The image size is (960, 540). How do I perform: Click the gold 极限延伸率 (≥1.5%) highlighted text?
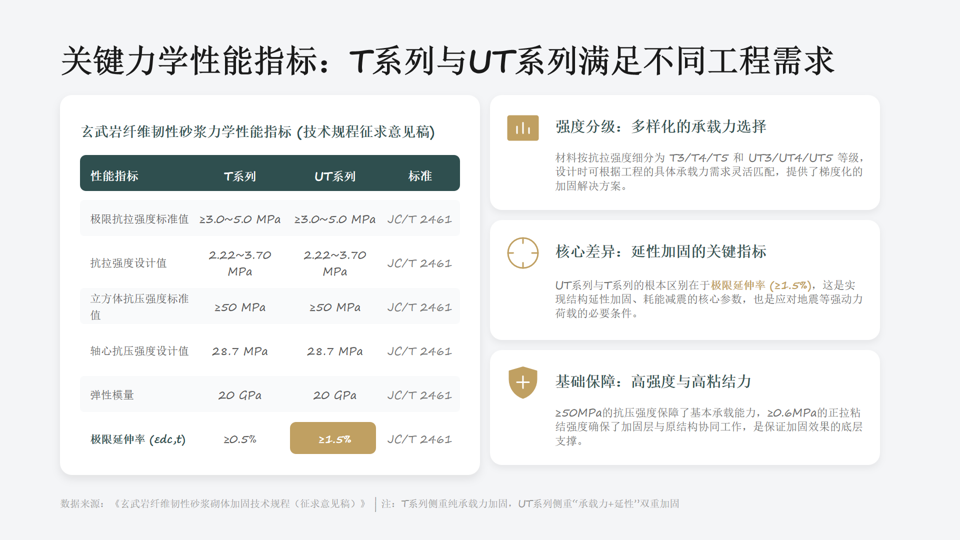761,285
